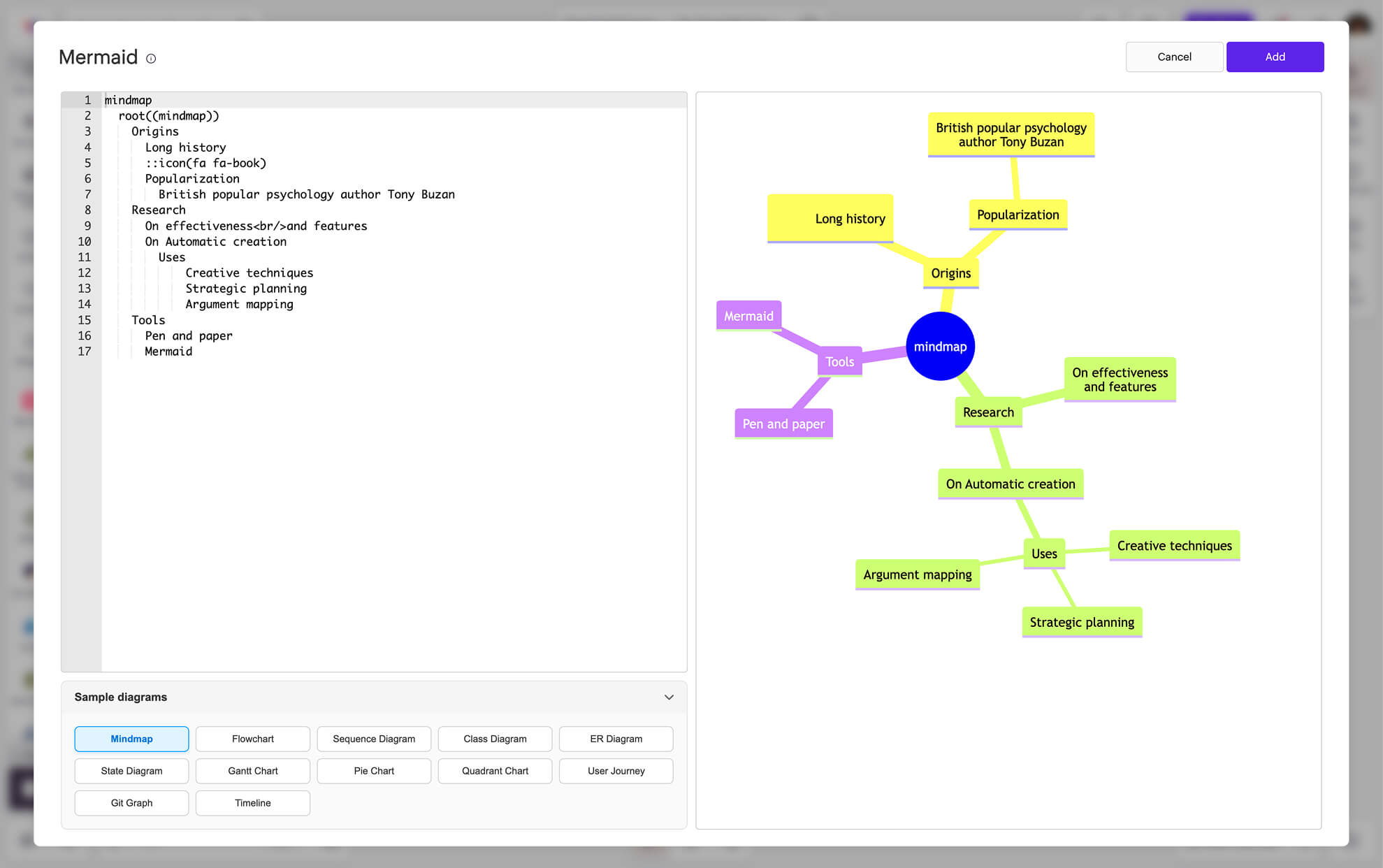This screenshot has height=868, width=1383.
Task: Click the Pen and paper preview node
Action: [x=783, y=424]
